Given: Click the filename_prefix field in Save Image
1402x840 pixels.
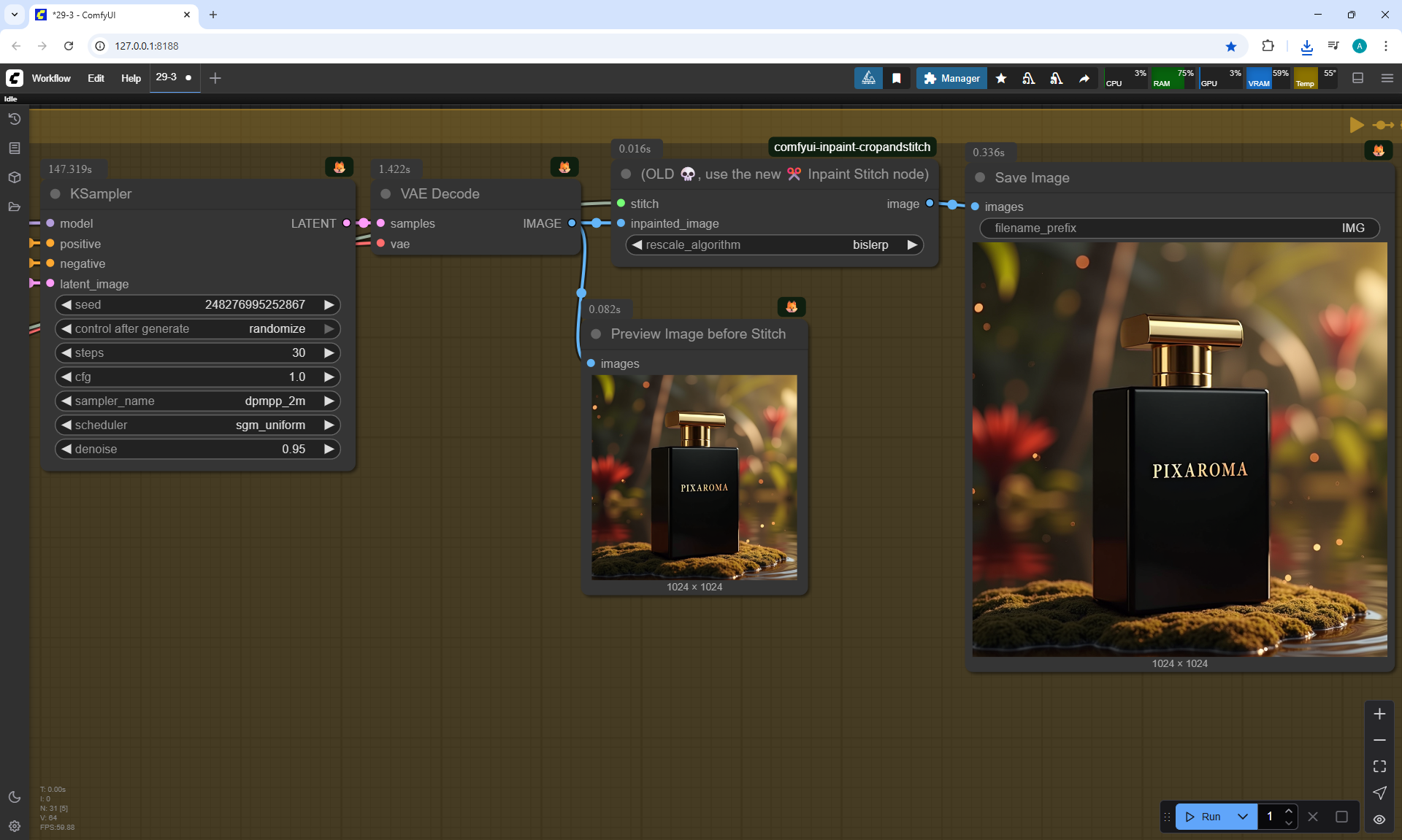Looking at the screenshot, I should [1179, 228].
